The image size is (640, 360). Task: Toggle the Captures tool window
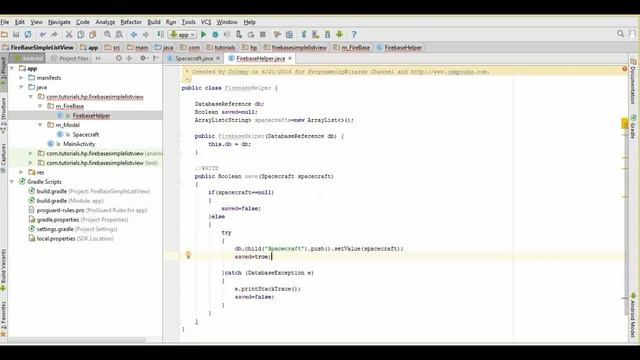pos(3,158)
